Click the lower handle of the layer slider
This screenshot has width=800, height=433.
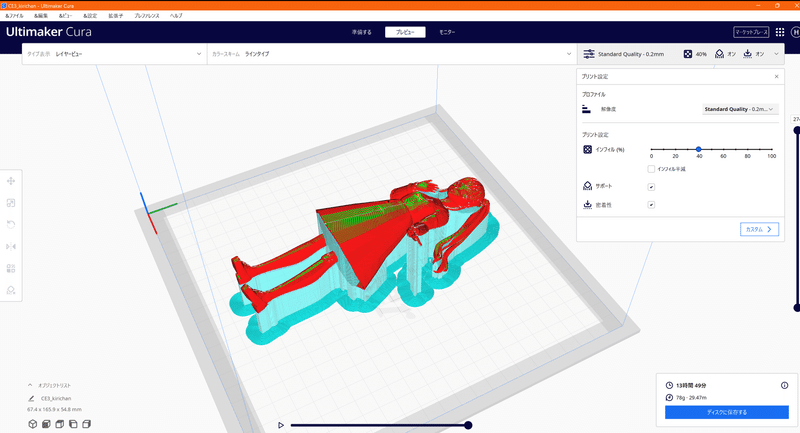coord(796,308)
